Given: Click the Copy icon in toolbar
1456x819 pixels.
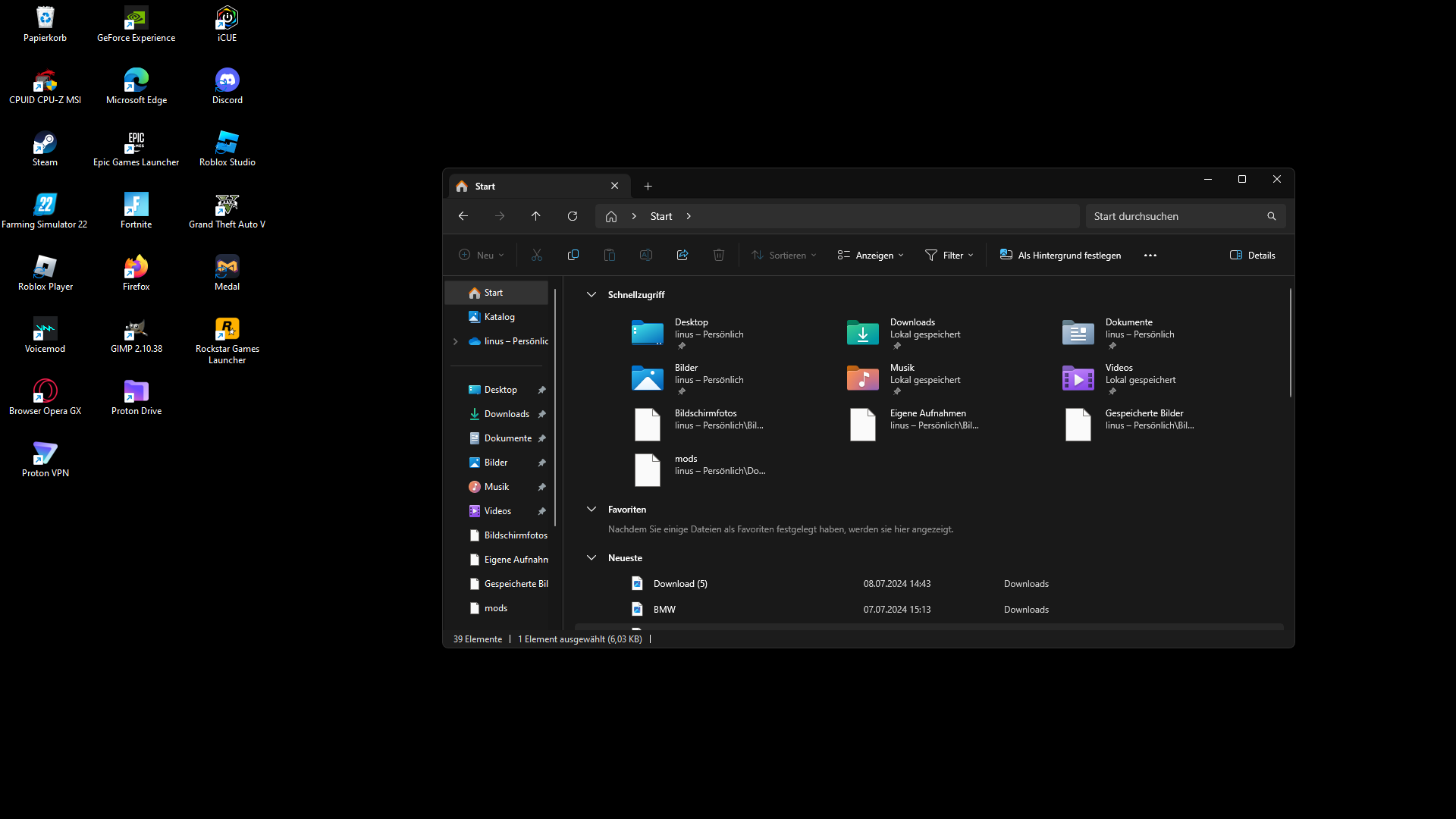Looking at the screenshot, I should 573,255.
